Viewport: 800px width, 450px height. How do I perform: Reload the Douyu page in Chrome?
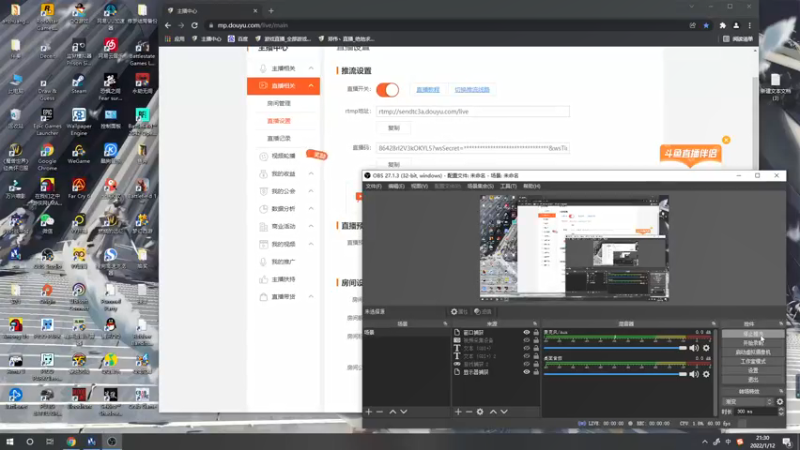pos(194,25)
